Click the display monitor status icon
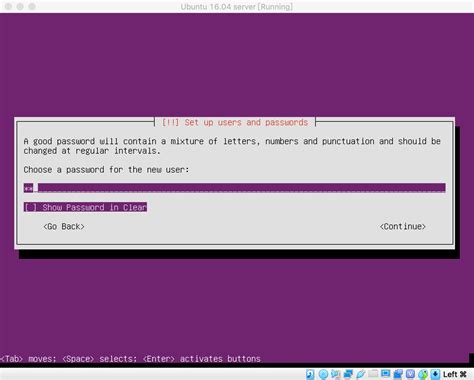The height and width of the screenshot is (380, 474). 385,374
